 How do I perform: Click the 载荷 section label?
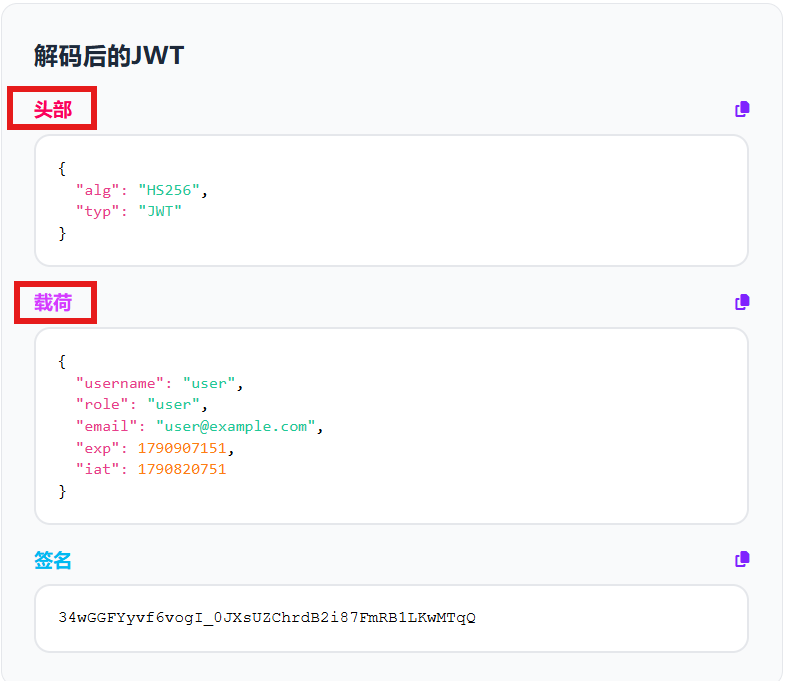(x=53, y=303)
